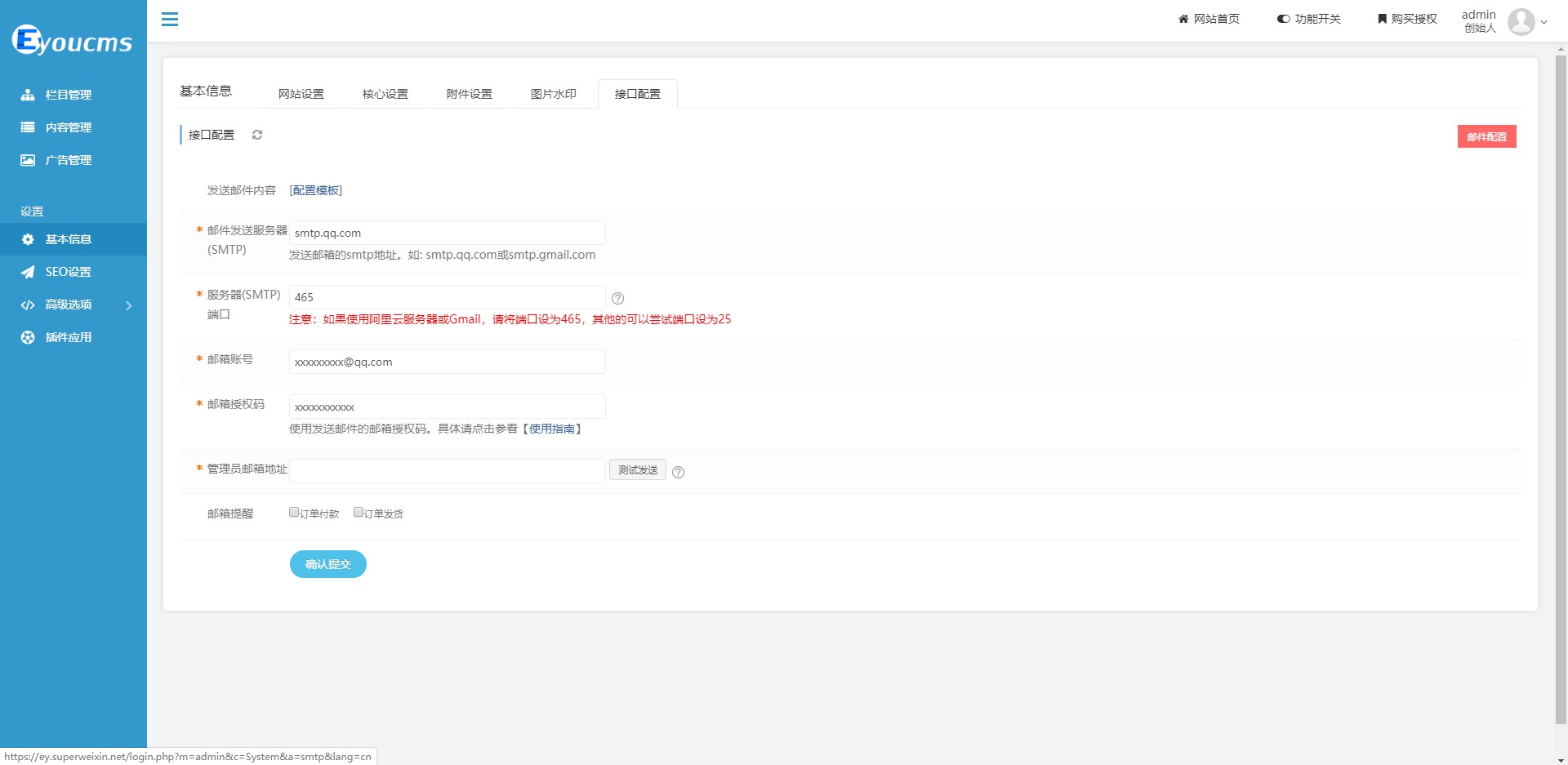The width and height of the screenshot is (1568, 765).
Task: Enable the 订单付款 checkbox
Action: (x=294, y=513)
